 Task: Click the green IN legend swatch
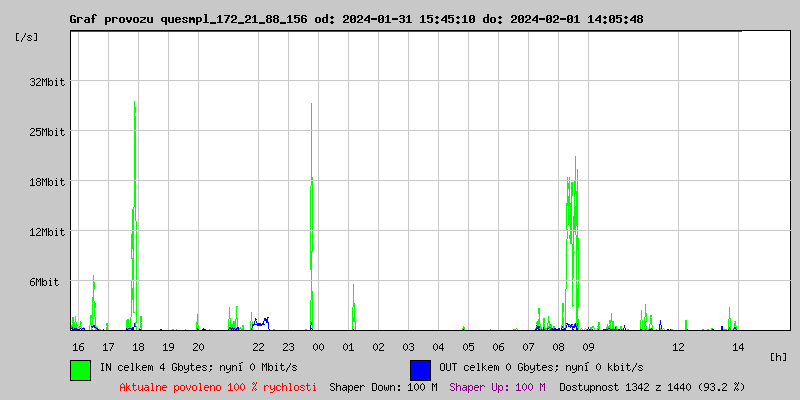click(x=80, y=369)
